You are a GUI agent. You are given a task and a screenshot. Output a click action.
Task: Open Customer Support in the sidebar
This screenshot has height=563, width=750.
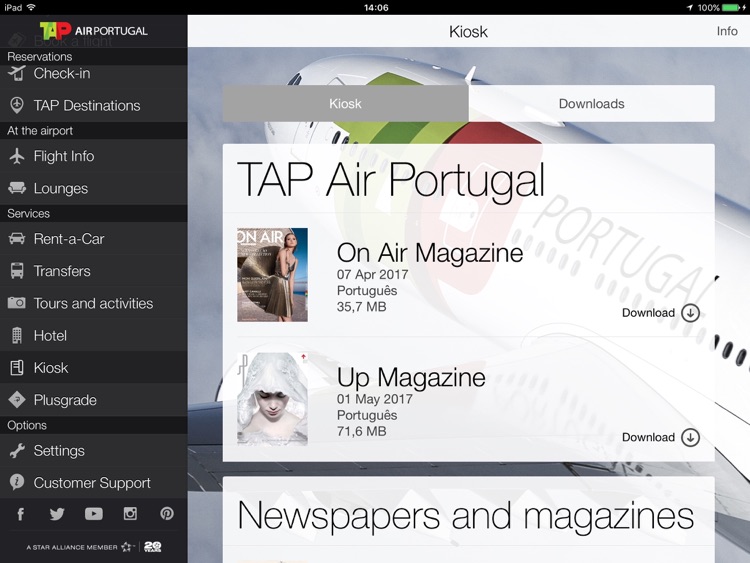click(94, 483)
